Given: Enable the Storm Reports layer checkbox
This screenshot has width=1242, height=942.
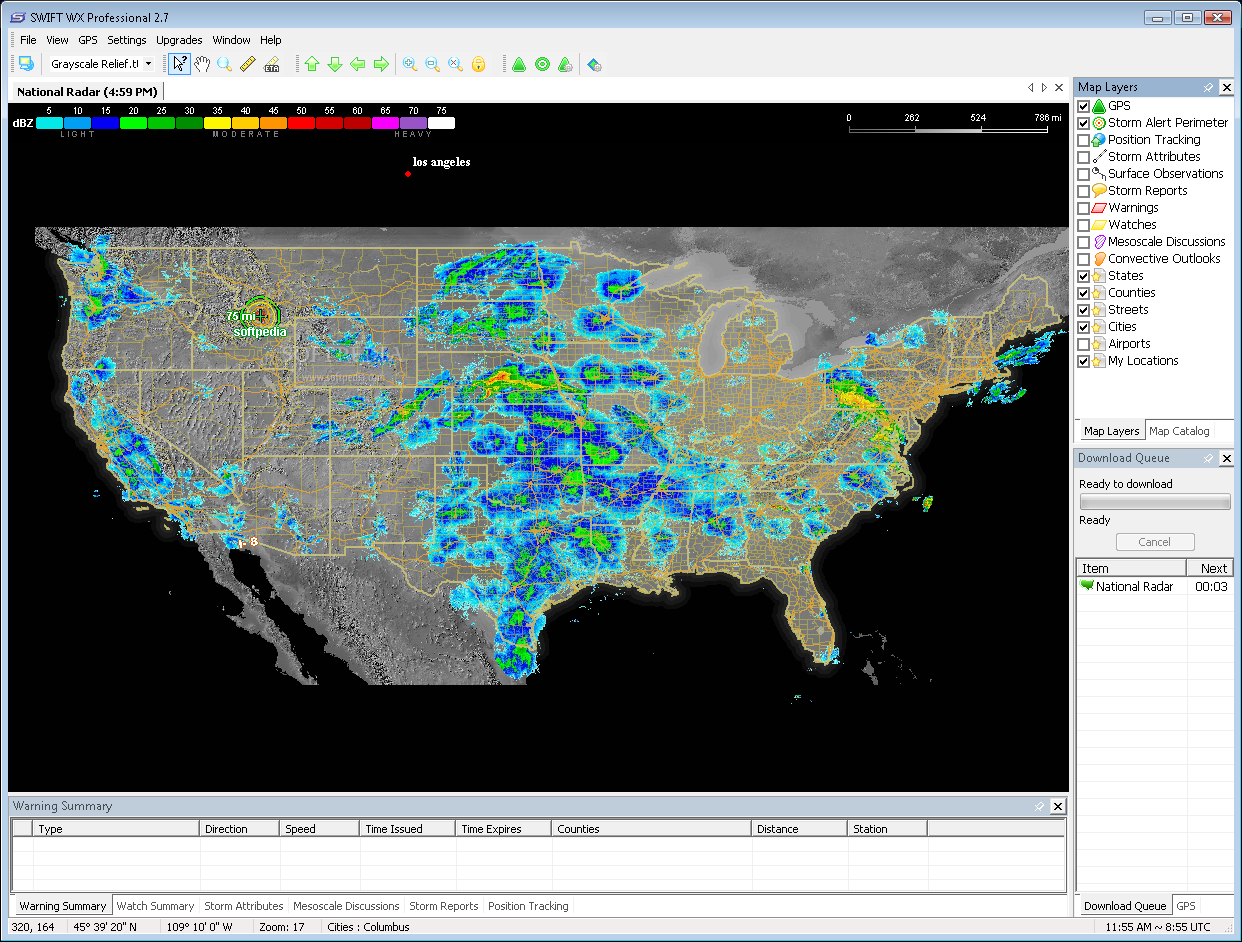Looking at the screenshot, I should pyautogui.click(x=1084, y=191).
